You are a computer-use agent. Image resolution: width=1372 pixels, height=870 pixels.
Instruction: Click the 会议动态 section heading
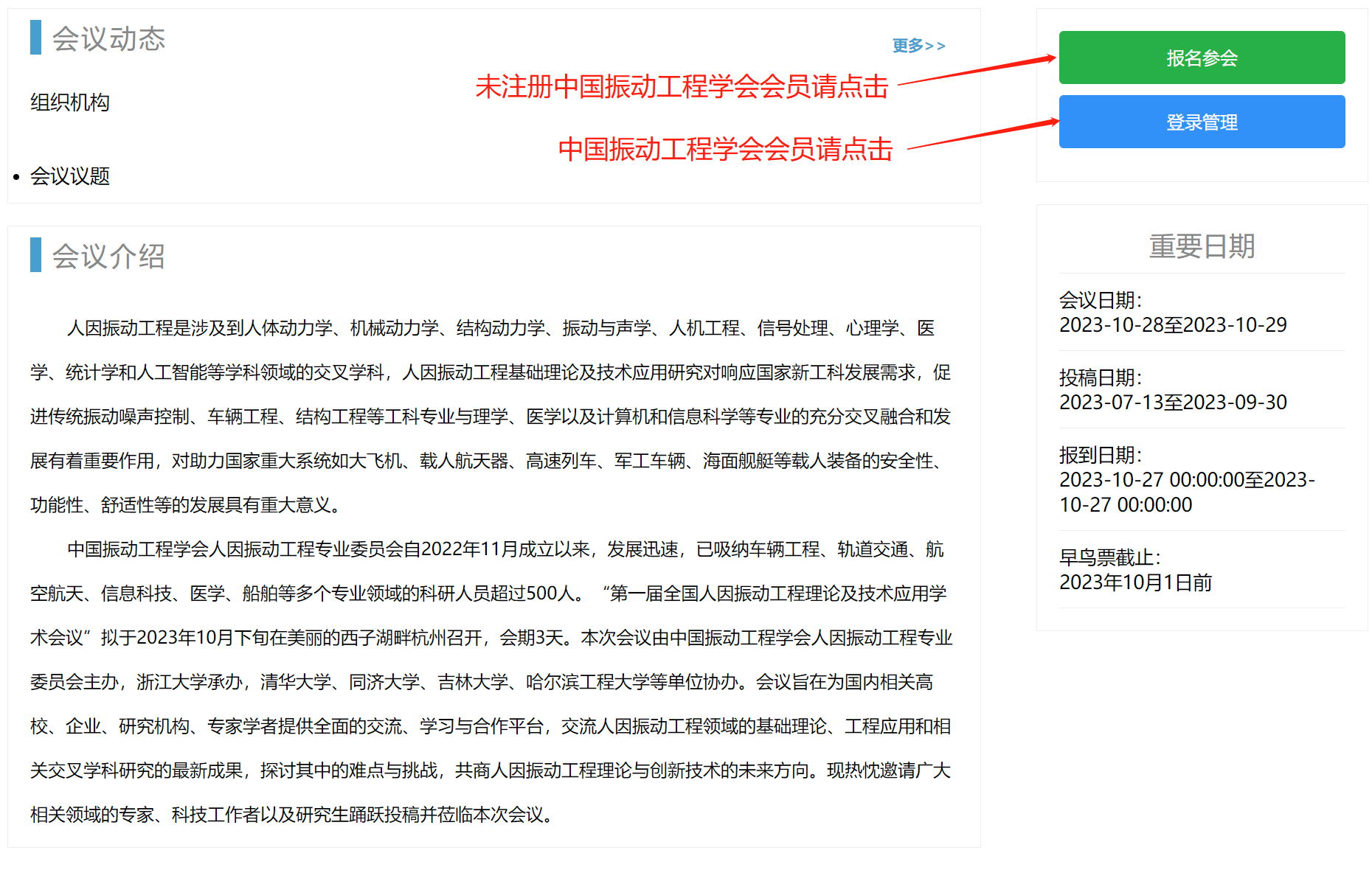[x=108, y=38]
